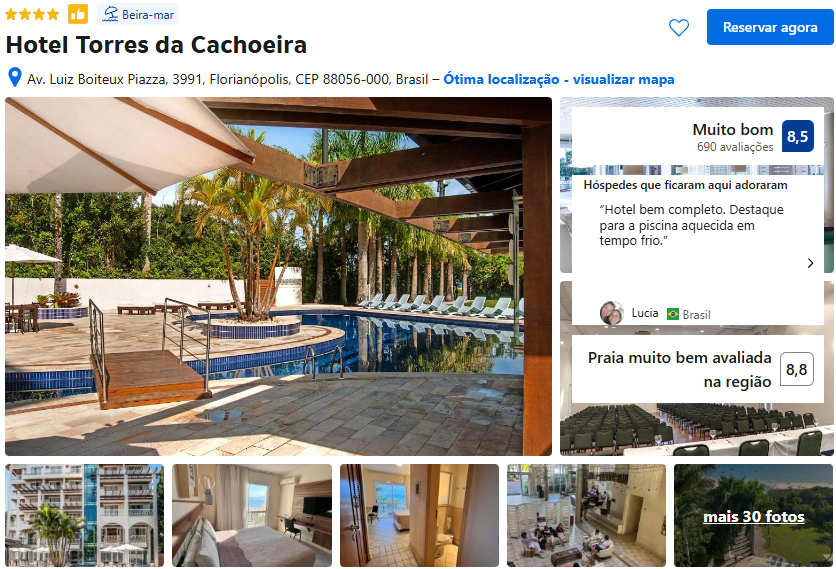The width and height of the screenshot is (836, 569).
Task: Open the 690 avaliações reviews
Action: pyautogui.click(x=735, y=147)
